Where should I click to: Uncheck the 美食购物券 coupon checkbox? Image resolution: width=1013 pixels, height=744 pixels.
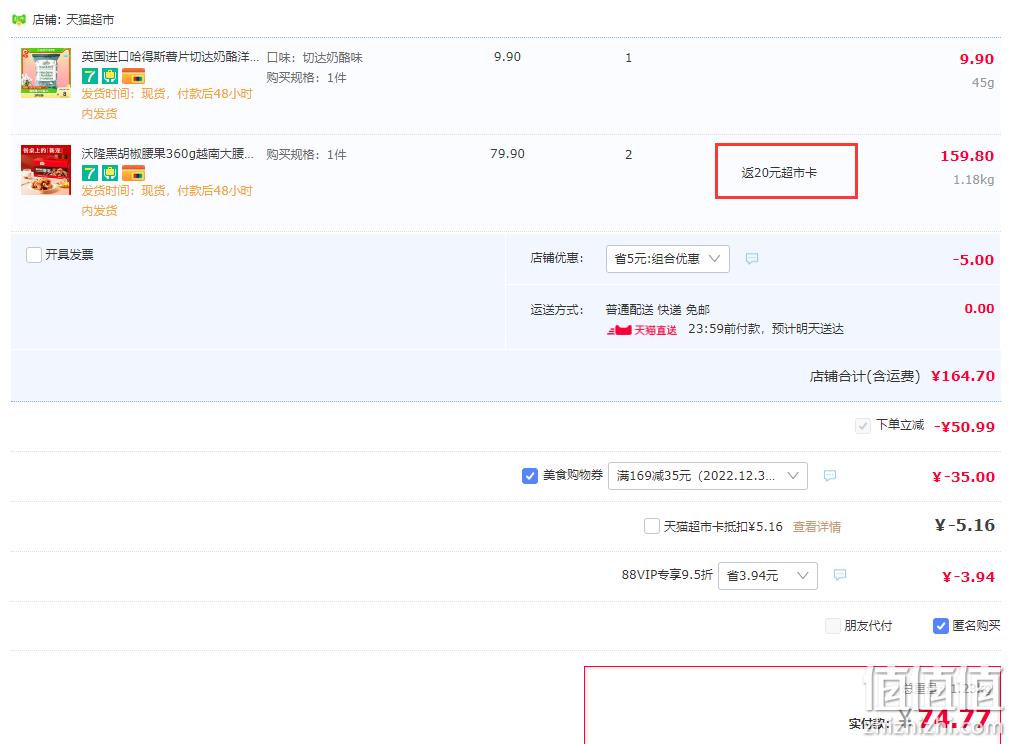(x=530, y=476)
